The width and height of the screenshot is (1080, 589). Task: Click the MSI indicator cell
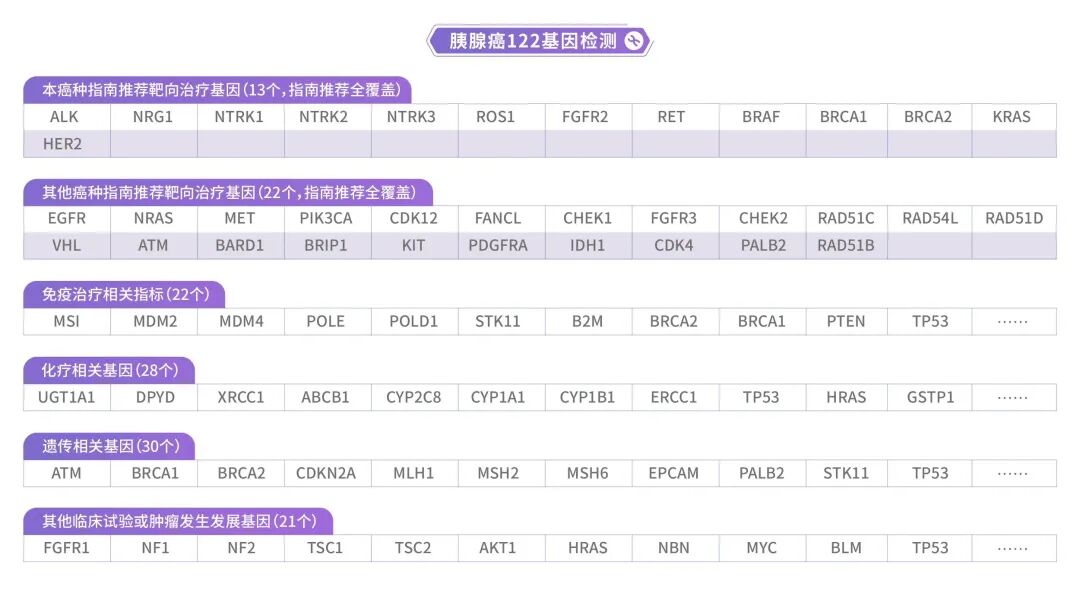[67, 322]
